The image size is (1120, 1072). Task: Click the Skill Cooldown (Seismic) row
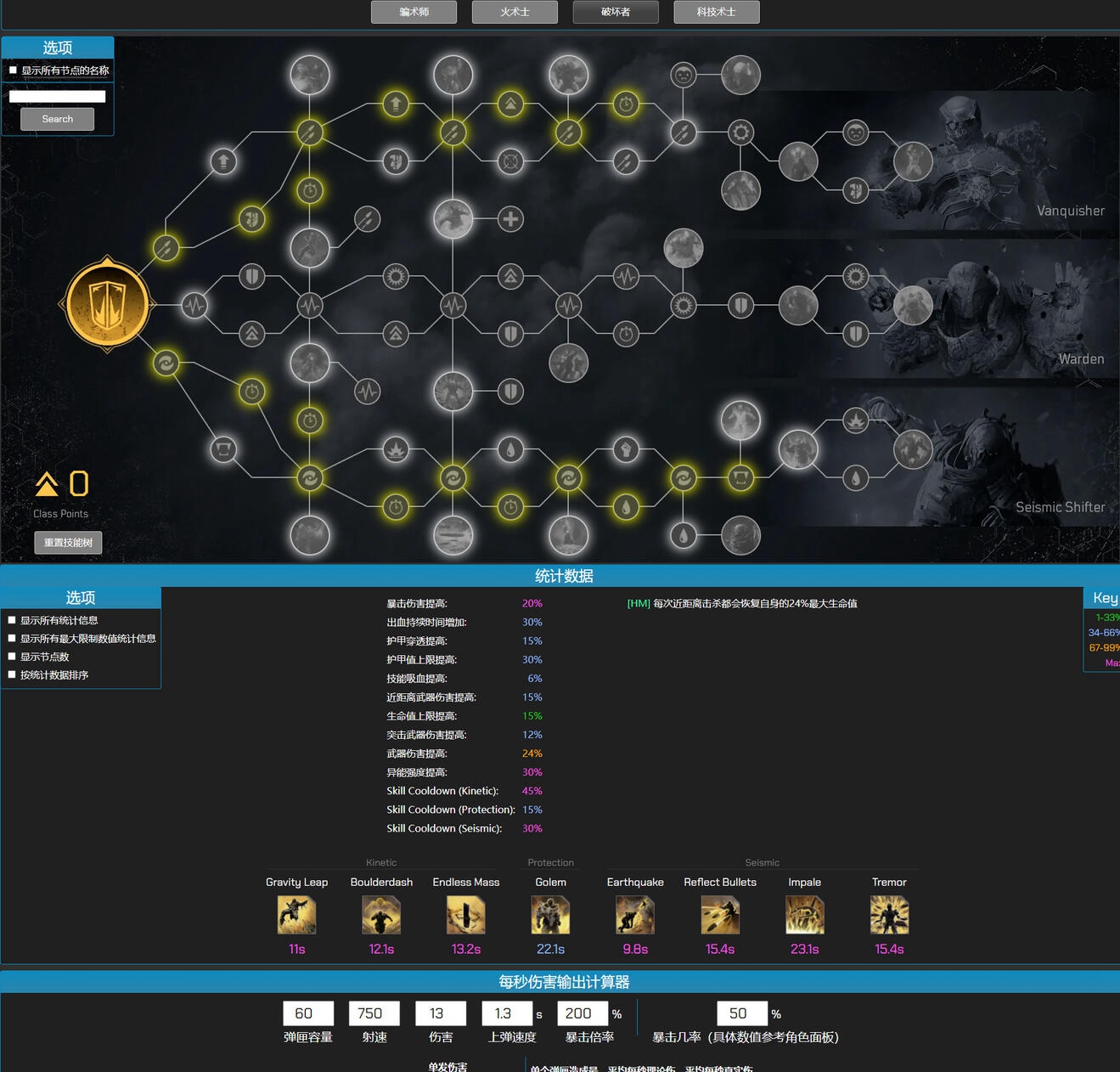[464, 828]
